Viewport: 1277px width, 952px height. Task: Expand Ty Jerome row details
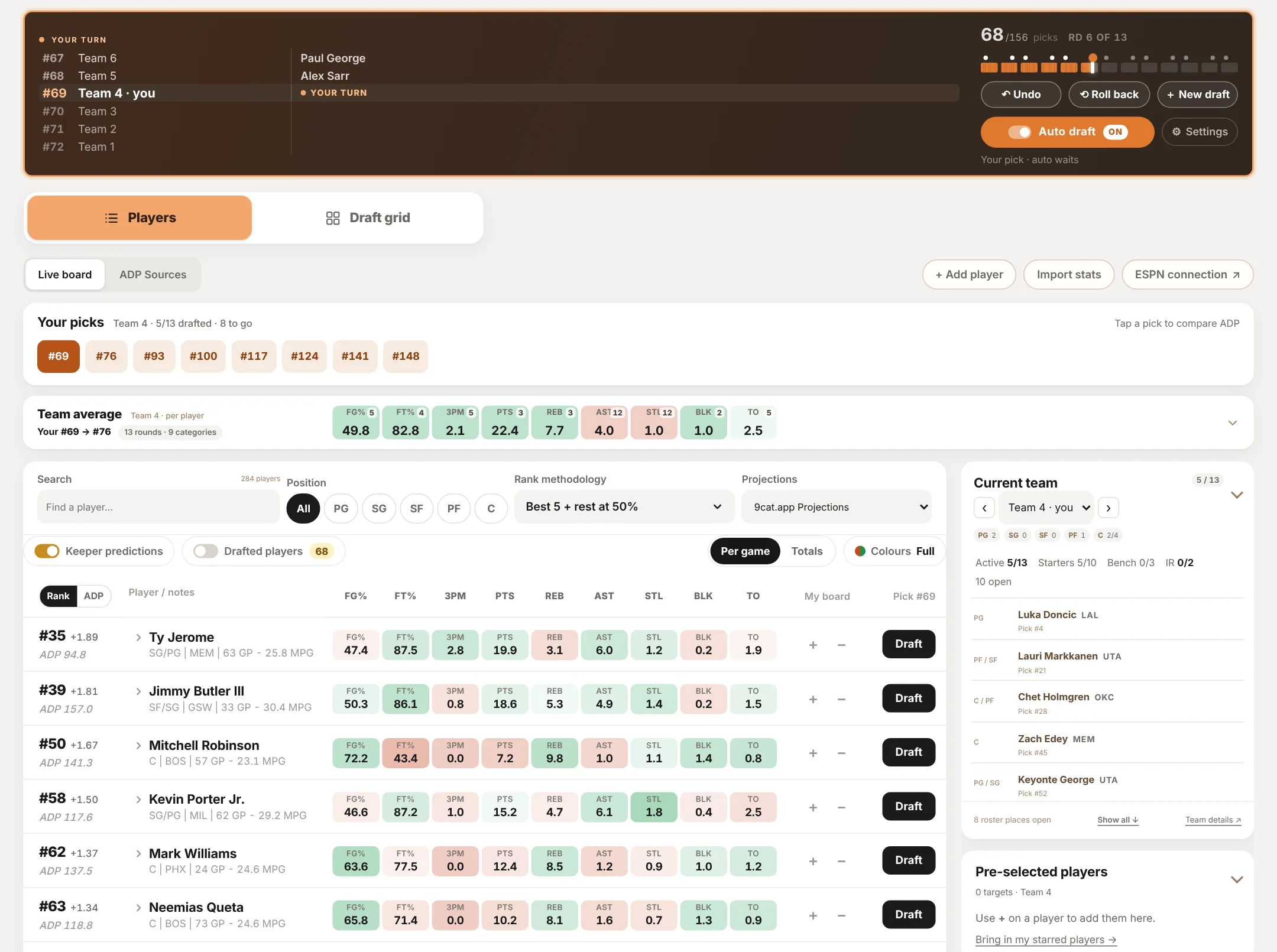pyautogui.click(x=138, y=638)
